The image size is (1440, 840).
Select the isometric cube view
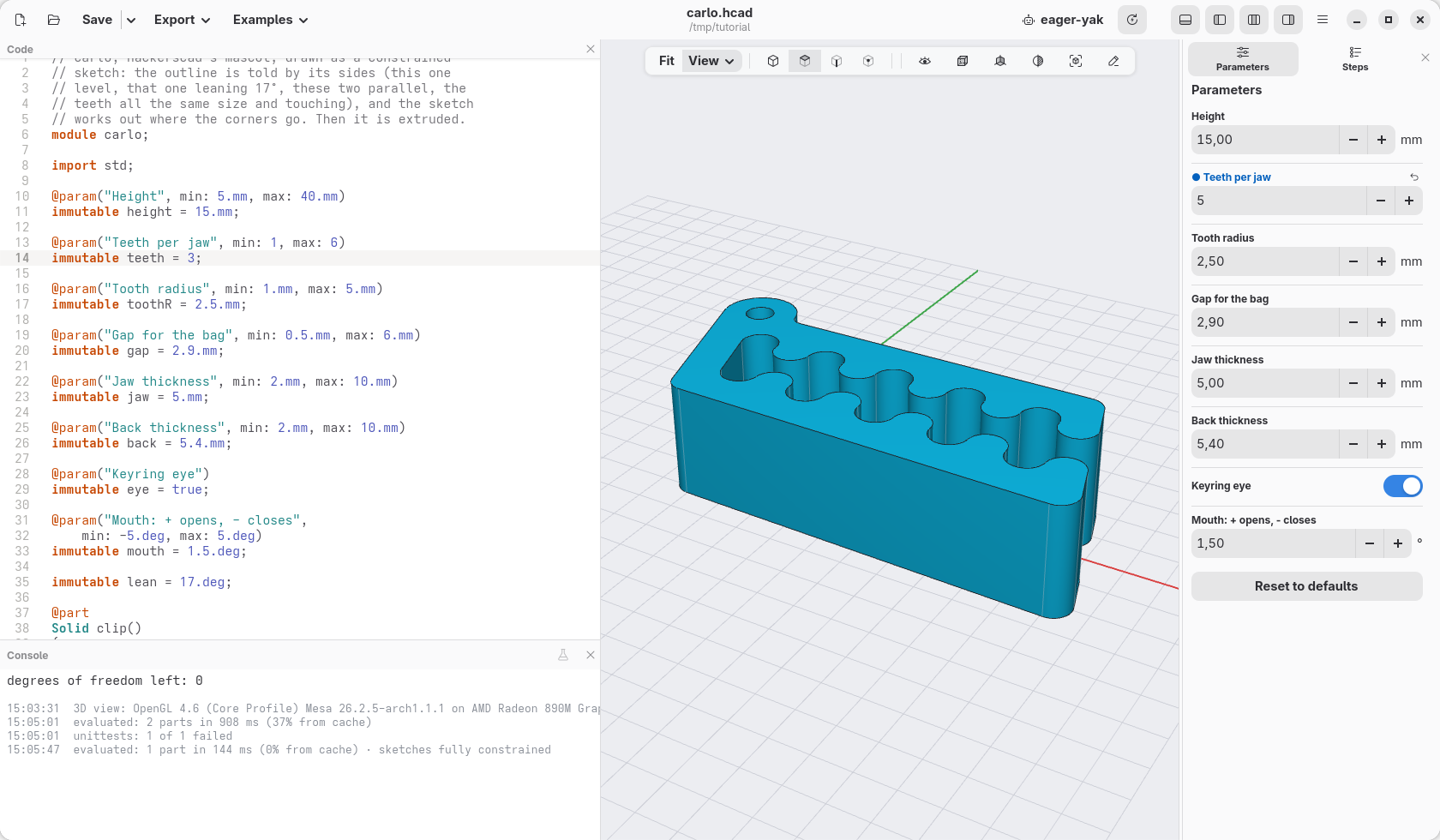773,61
